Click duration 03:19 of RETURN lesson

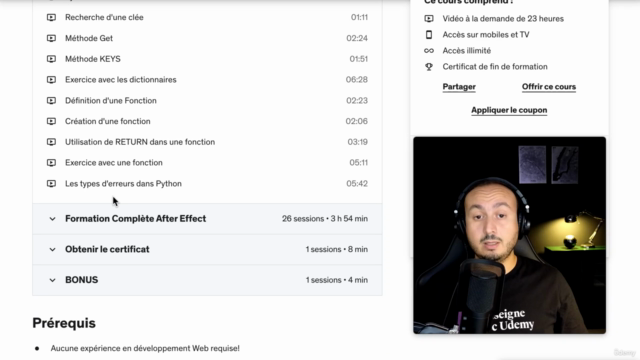pyautogui.click(x=358, y=142)
